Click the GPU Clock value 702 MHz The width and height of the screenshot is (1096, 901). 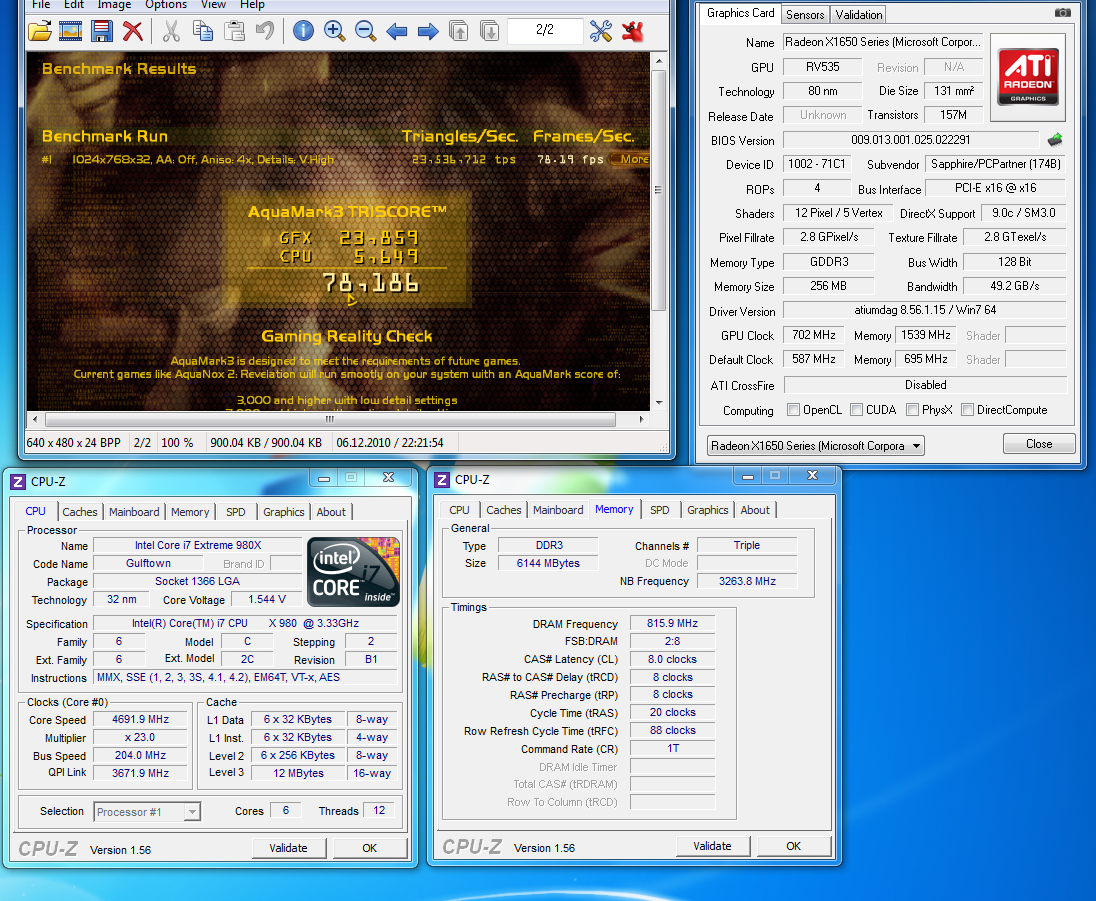(x=814, y=335)
